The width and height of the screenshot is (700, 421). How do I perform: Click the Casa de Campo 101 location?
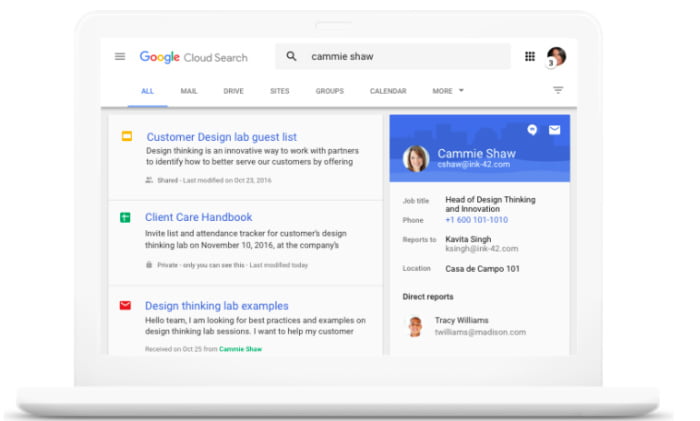(482, 269)
